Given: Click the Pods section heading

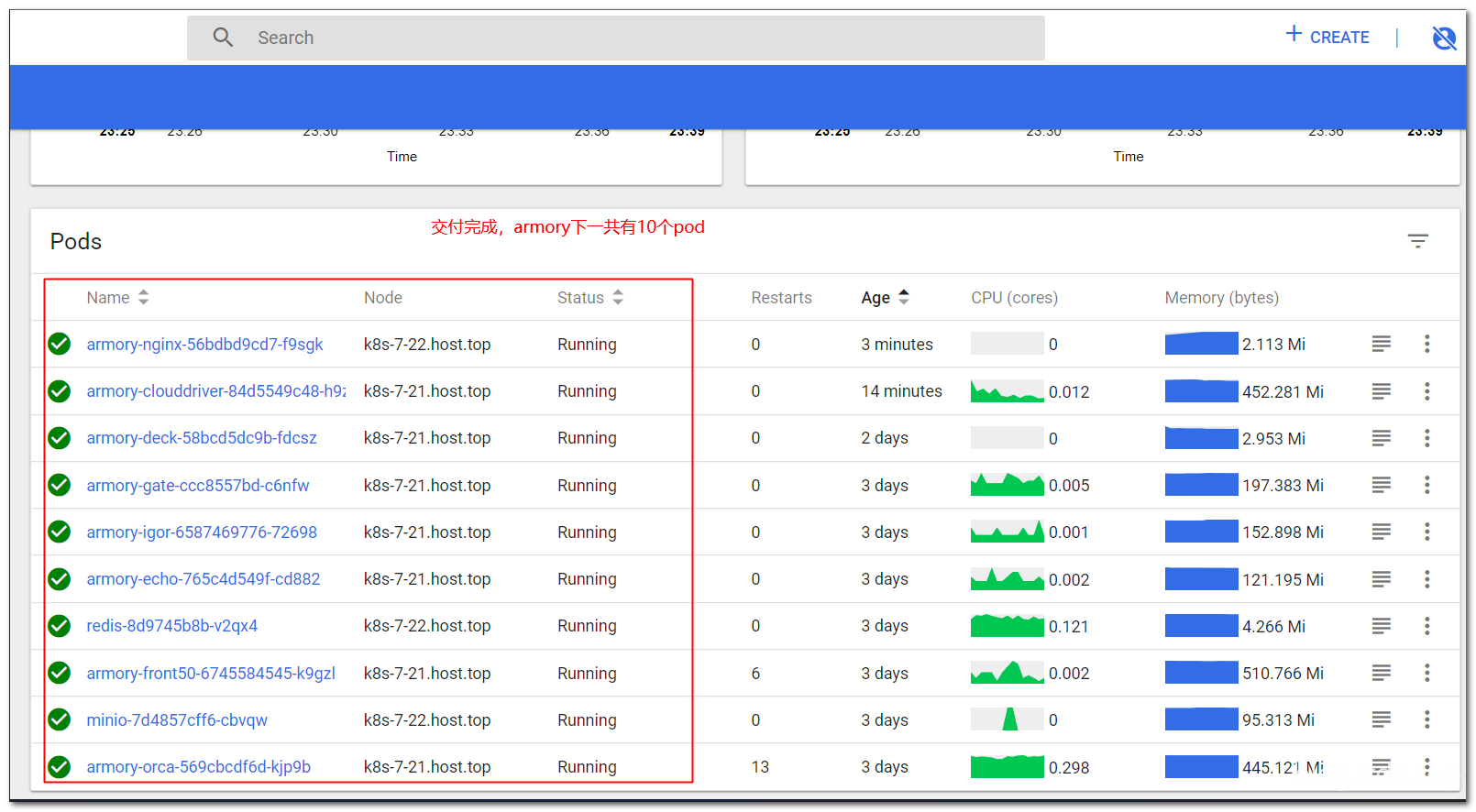Looking at the screenshot, I should tap(76, 241).
